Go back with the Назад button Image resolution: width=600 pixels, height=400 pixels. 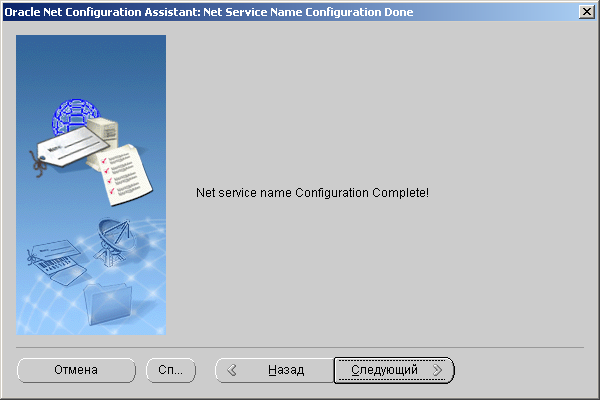(x=275, y=370)
